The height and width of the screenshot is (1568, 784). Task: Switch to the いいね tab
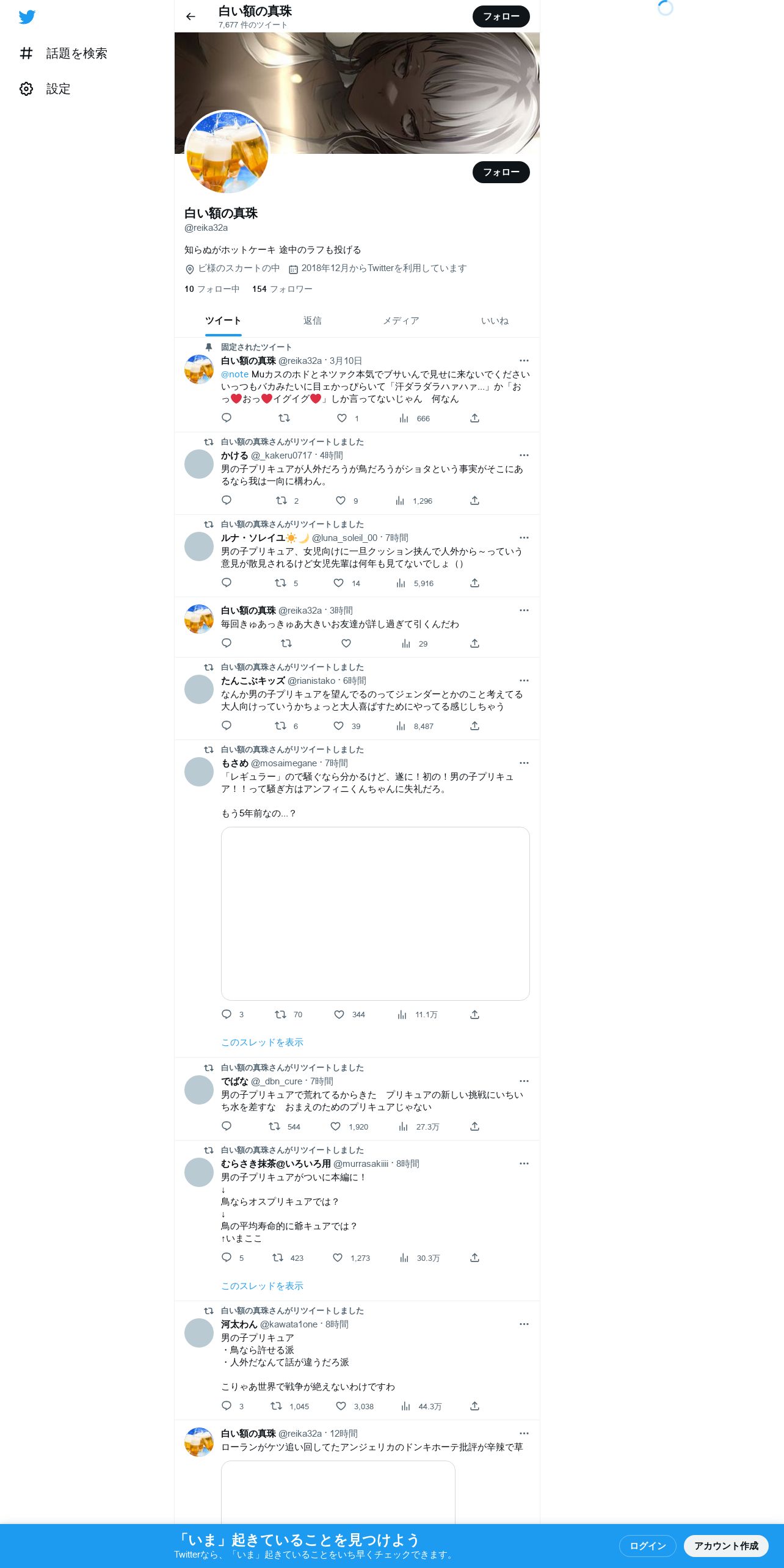tap(495, 321)
